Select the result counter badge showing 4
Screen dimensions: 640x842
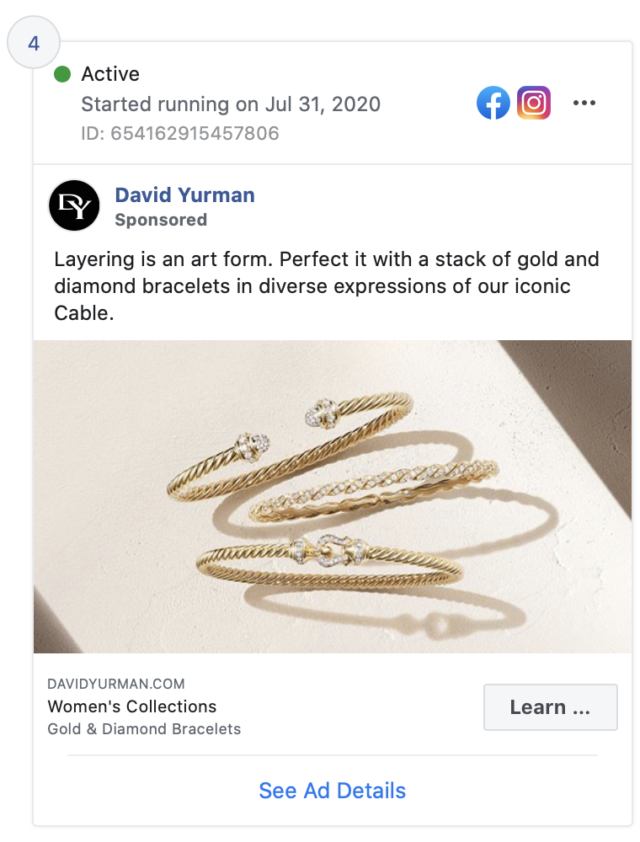(34, 43)
